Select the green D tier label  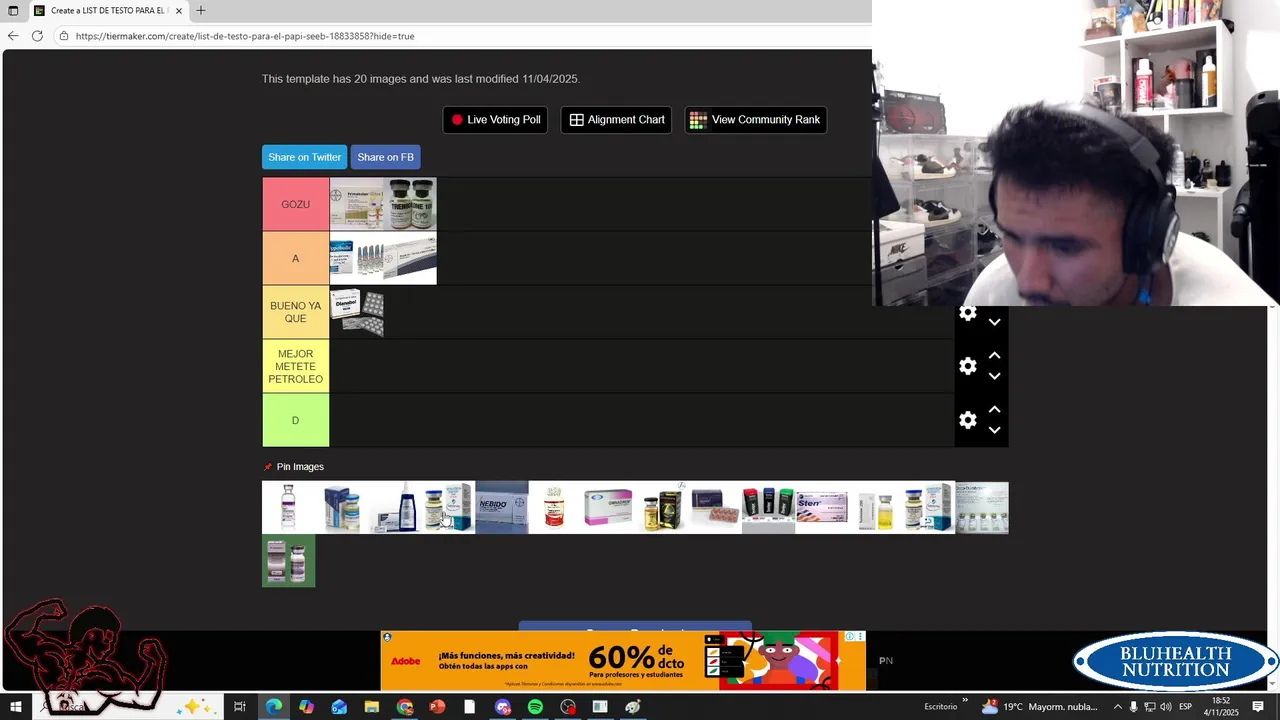pos(295,420)
